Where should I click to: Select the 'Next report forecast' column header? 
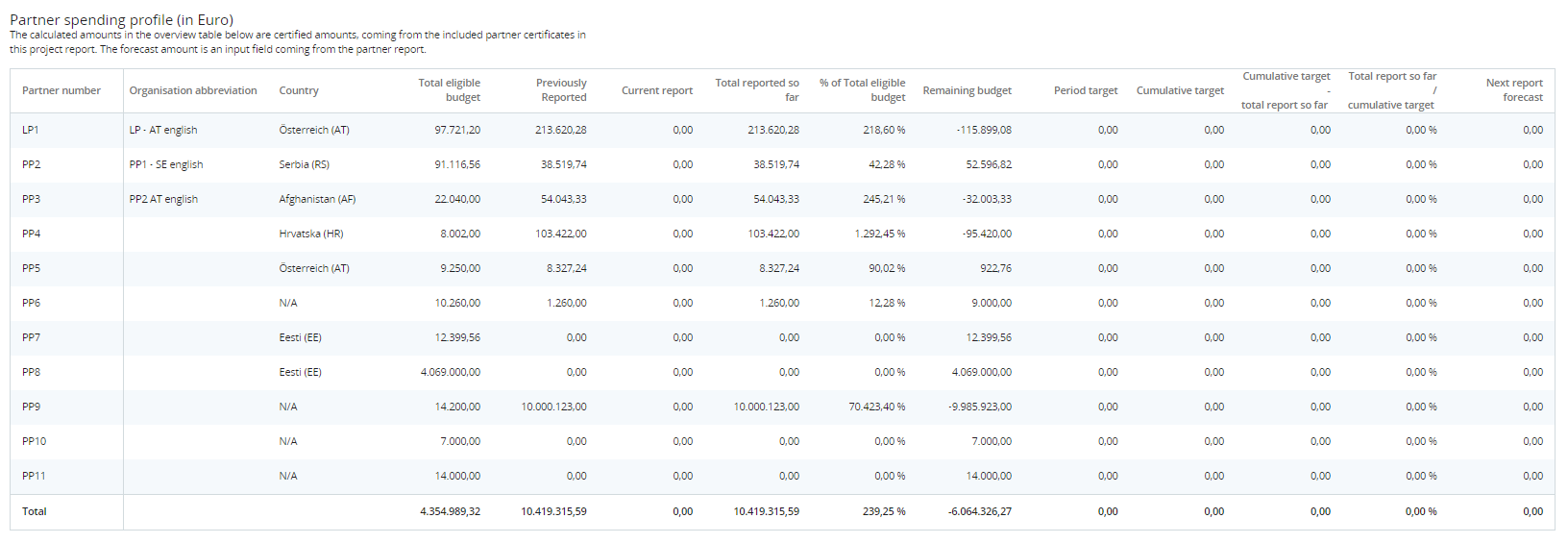click(x=1514, y=90)
